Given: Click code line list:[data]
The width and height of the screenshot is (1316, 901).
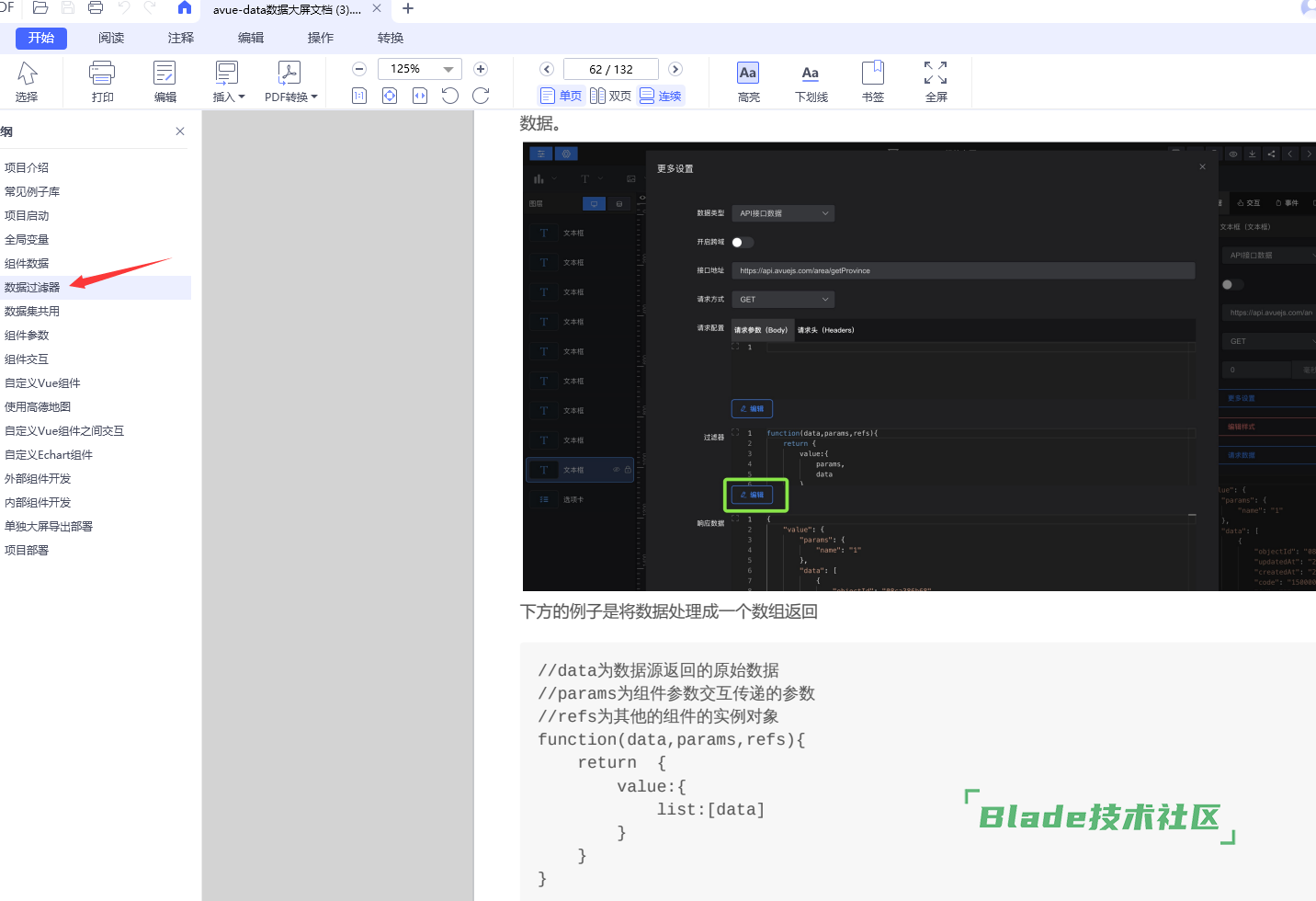Looking at the screenshot, I should point(710,809).
